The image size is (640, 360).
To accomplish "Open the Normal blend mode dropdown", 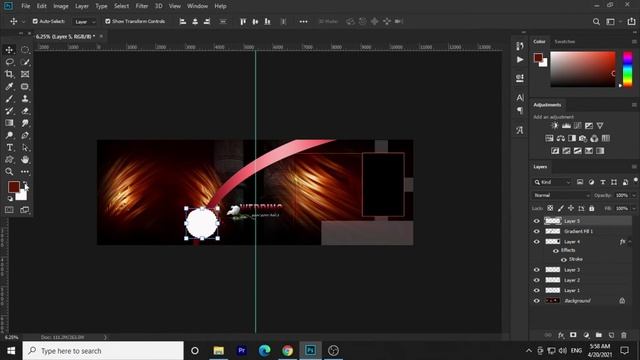I will [561, 196].
